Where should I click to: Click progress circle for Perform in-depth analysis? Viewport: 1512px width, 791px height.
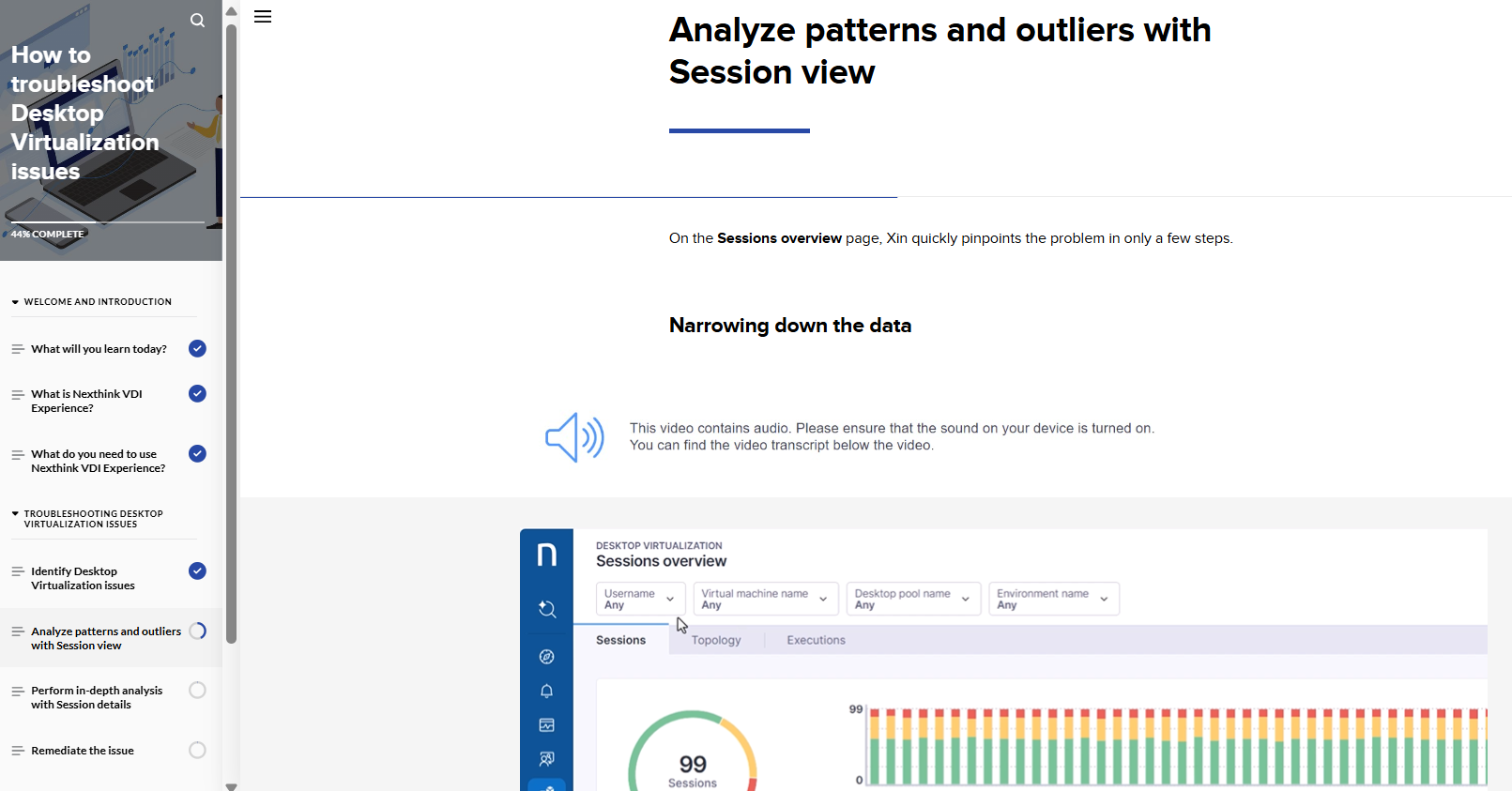(x=197, y=691)
